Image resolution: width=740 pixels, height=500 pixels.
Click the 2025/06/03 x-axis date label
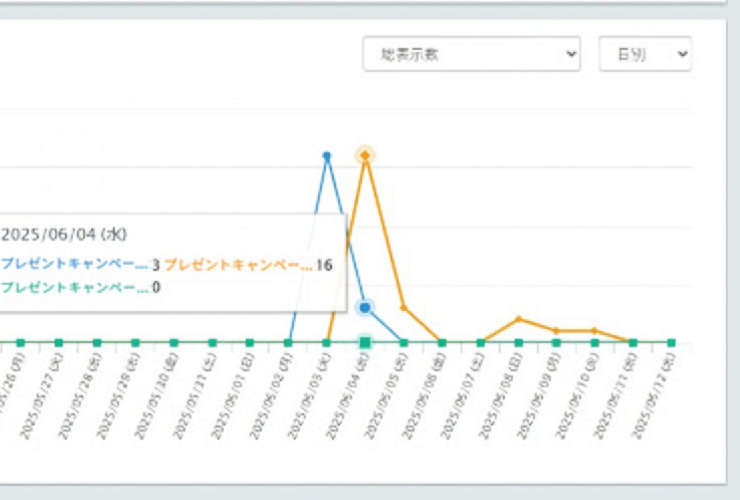point(309,397)
